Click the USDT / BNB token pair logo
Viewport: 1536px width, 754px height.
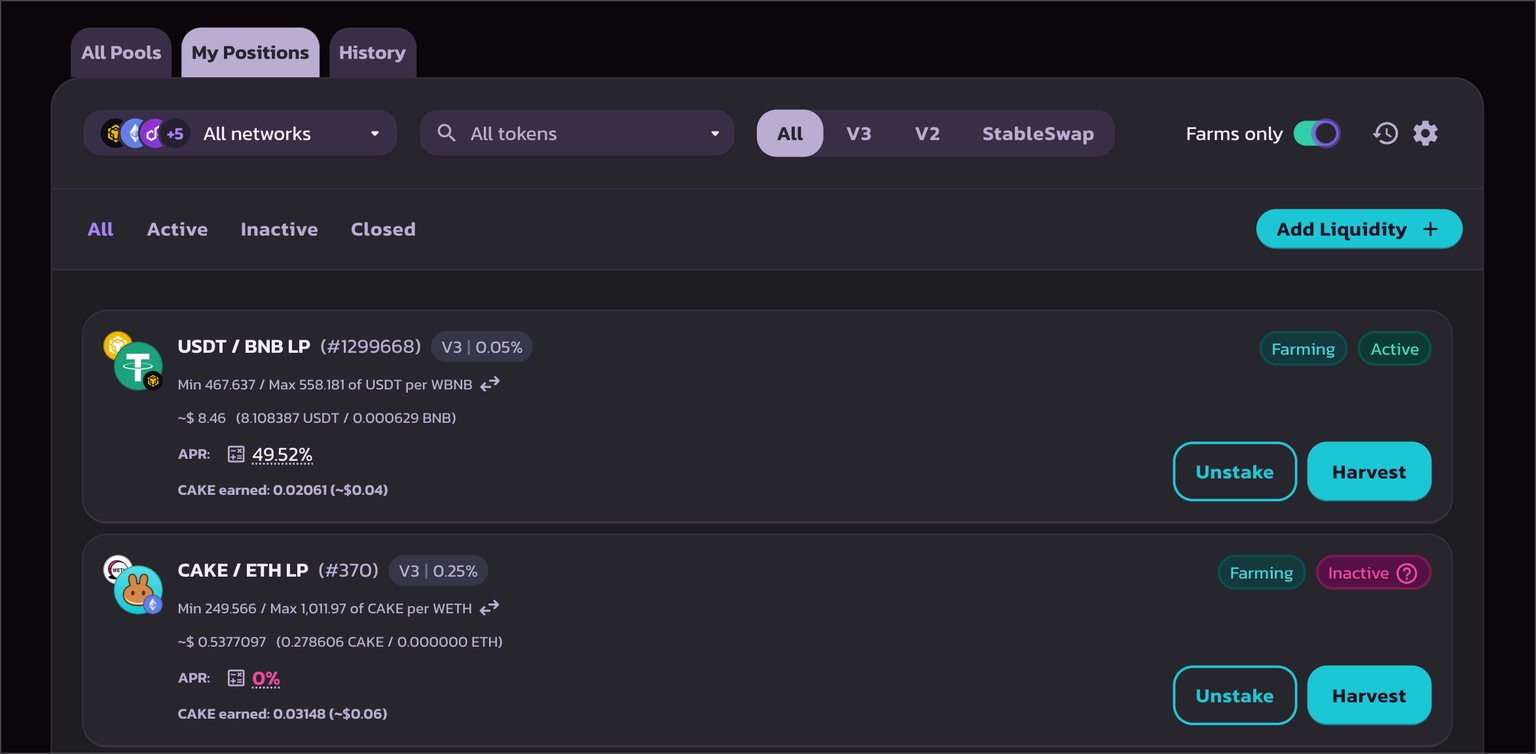coord(134,361)
